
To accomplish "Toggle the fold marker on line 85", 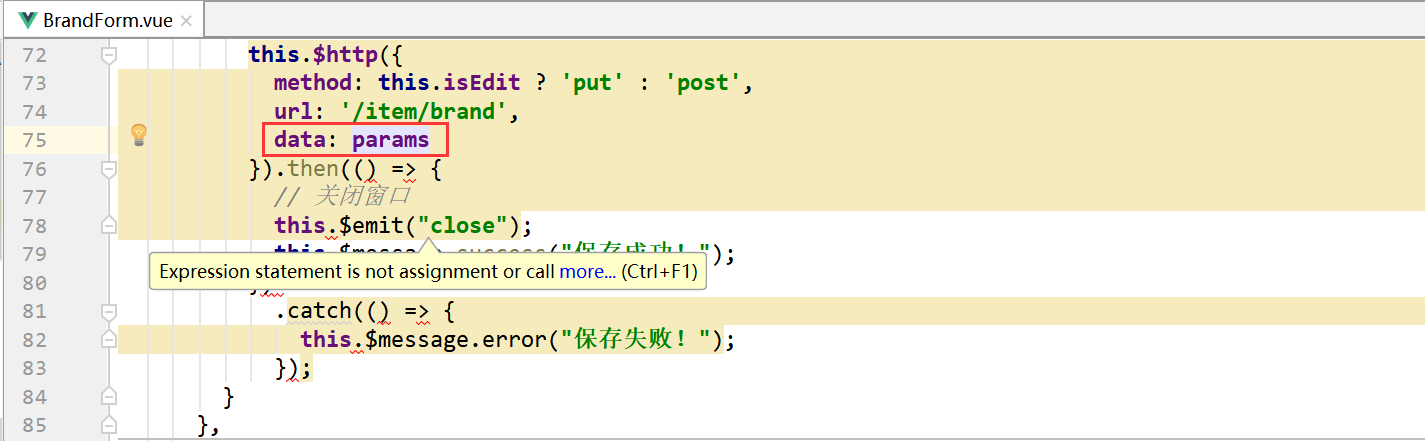I will [109, 425].
